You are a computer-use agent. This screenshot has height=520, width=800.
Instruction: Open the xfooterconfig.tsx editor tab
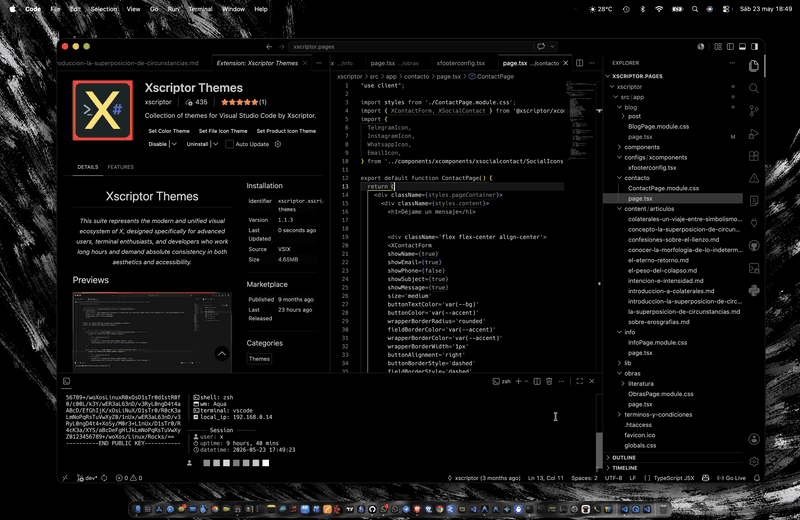[x=461, y=63]
